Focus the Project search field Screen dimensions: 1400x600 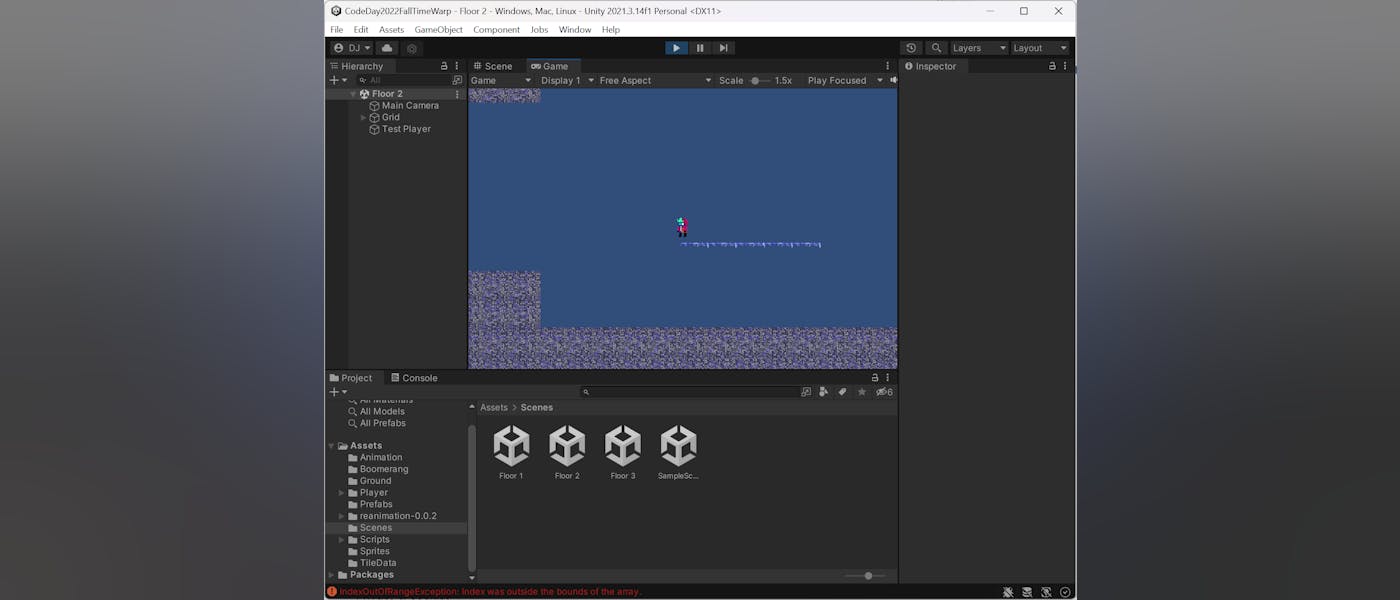tap(689, 392)
